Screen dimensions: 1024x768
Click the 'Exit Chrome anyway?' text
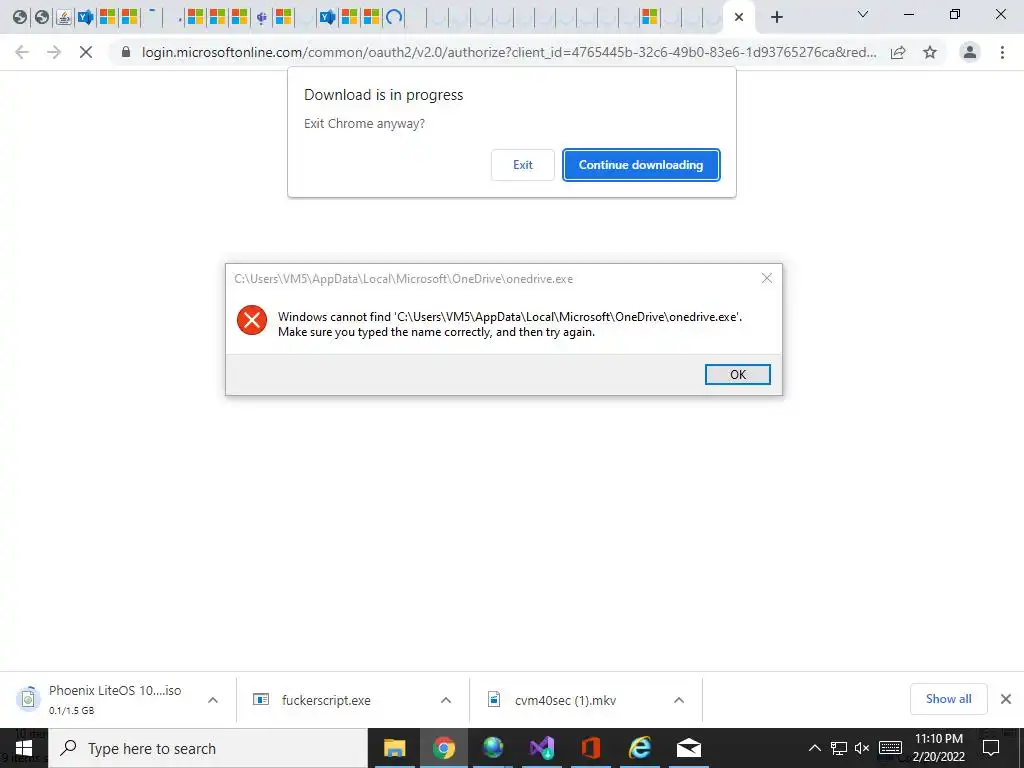pyautogui.click(x=364, y=123)
